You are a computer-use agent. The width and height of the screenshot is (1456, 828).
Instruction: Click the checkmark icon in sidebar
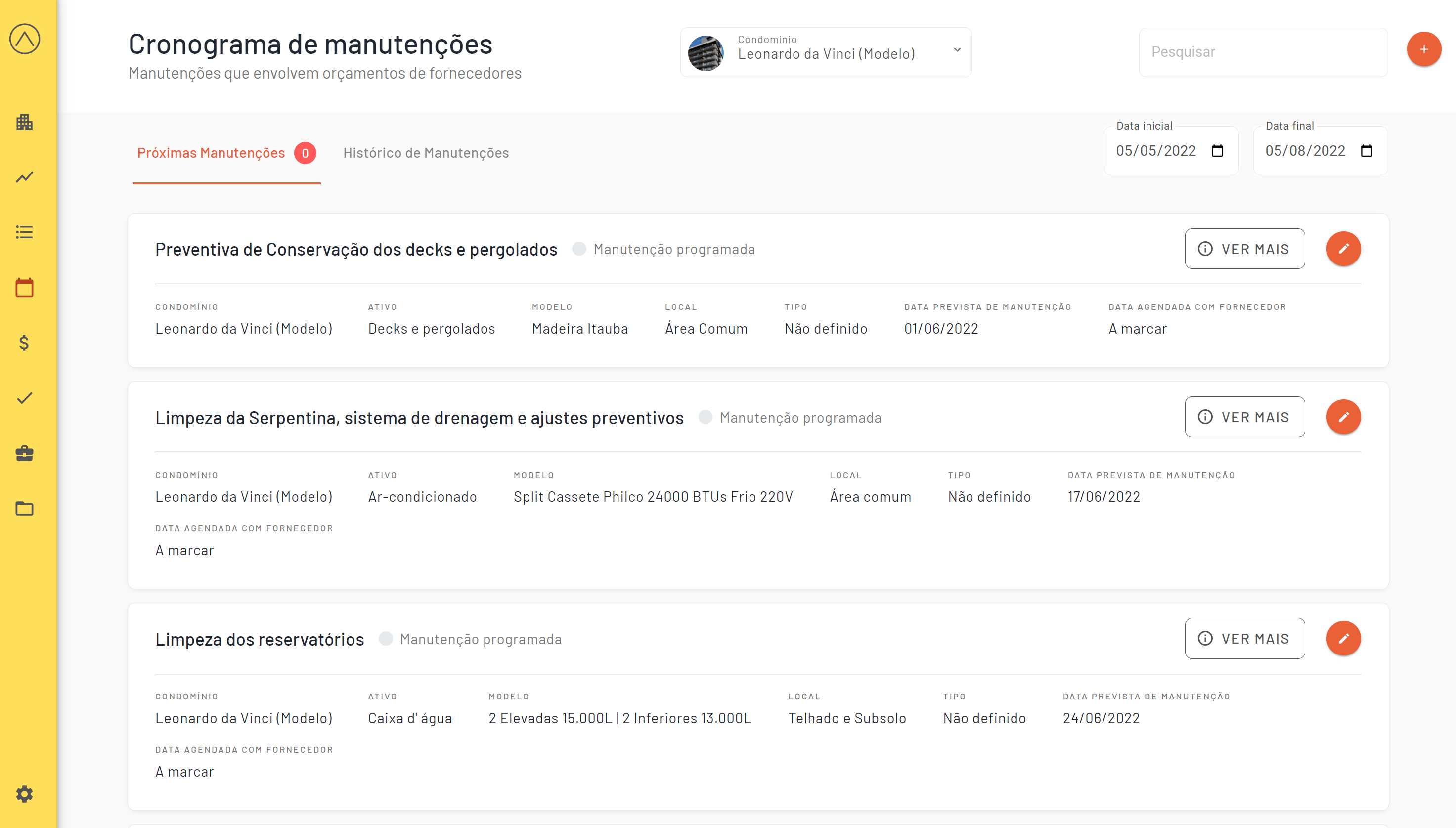(24, 398)
